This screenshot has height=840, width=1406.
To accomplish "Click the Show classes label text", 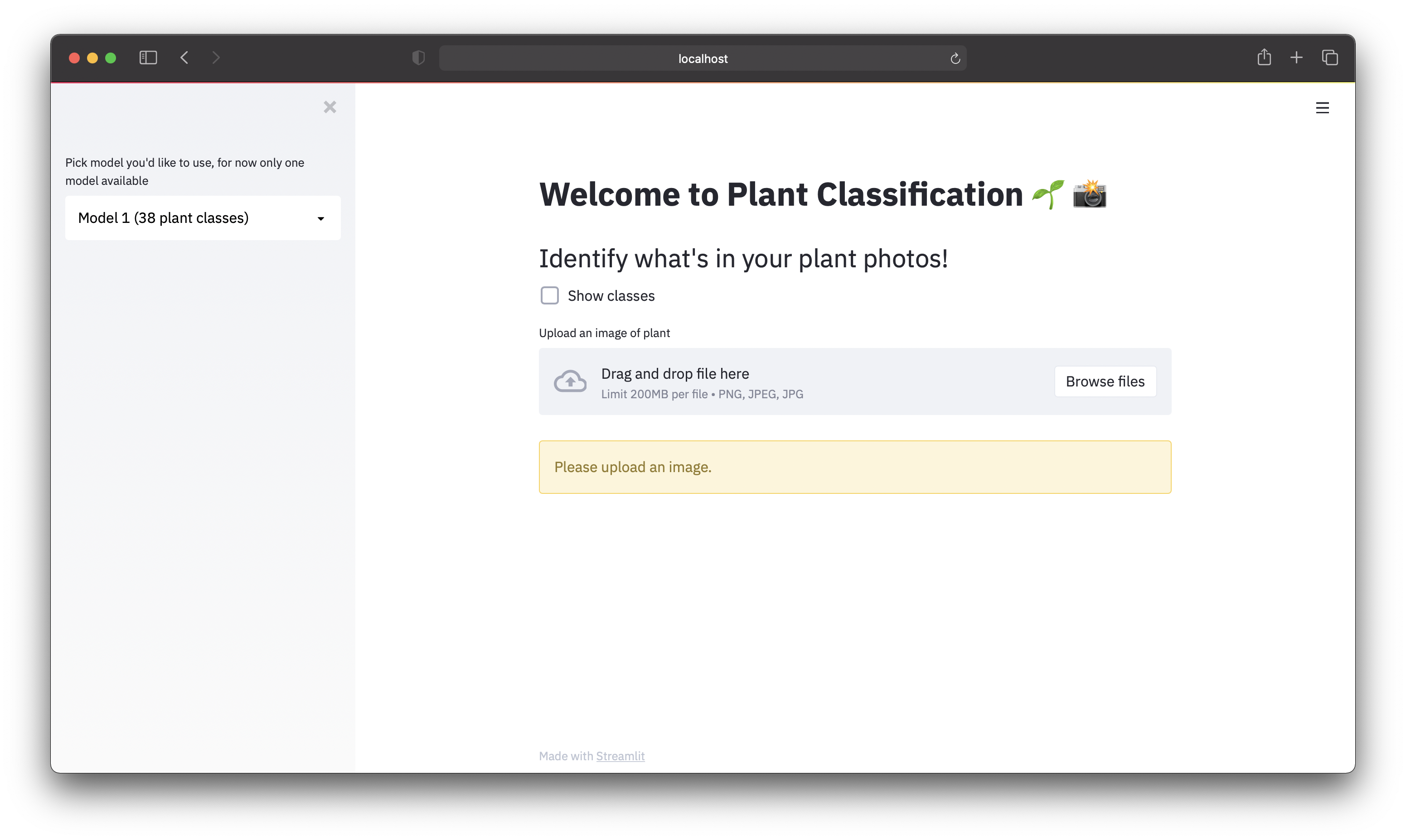I will point(611,296).
